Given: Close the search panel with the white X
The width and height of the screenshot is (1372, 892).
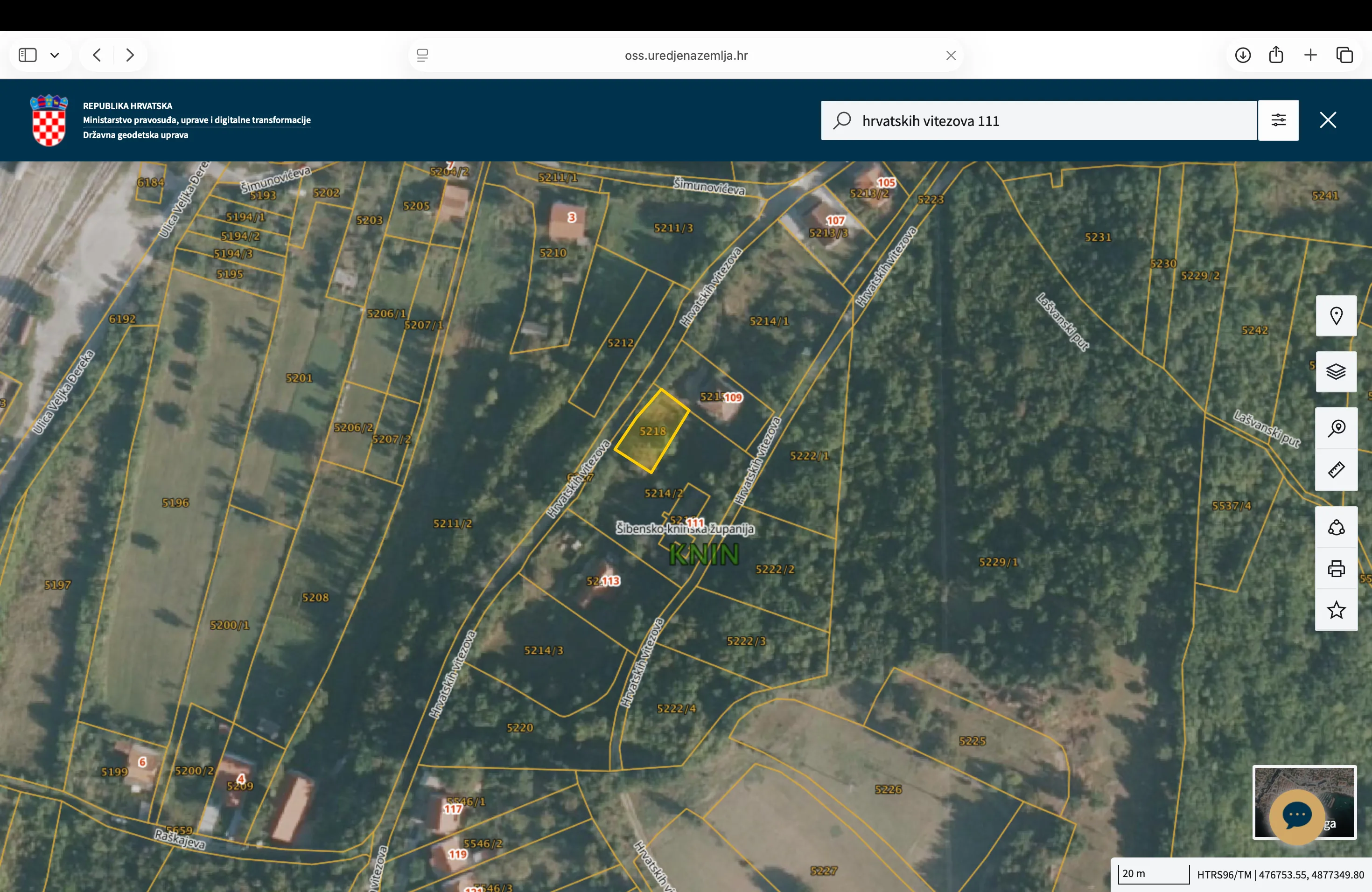Looking at the screenshot, I should pyautogui.click(x=1328, y=120).
